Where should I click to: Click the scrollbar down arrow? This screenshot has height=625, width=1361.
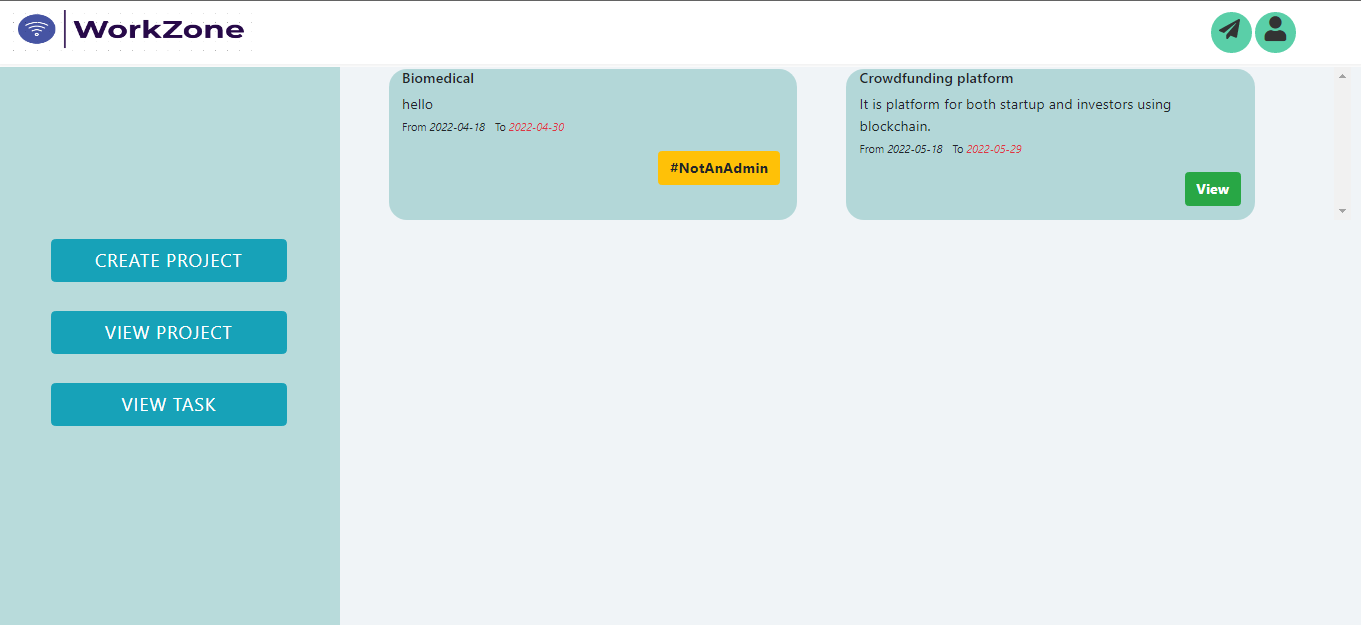[1344, 211]
